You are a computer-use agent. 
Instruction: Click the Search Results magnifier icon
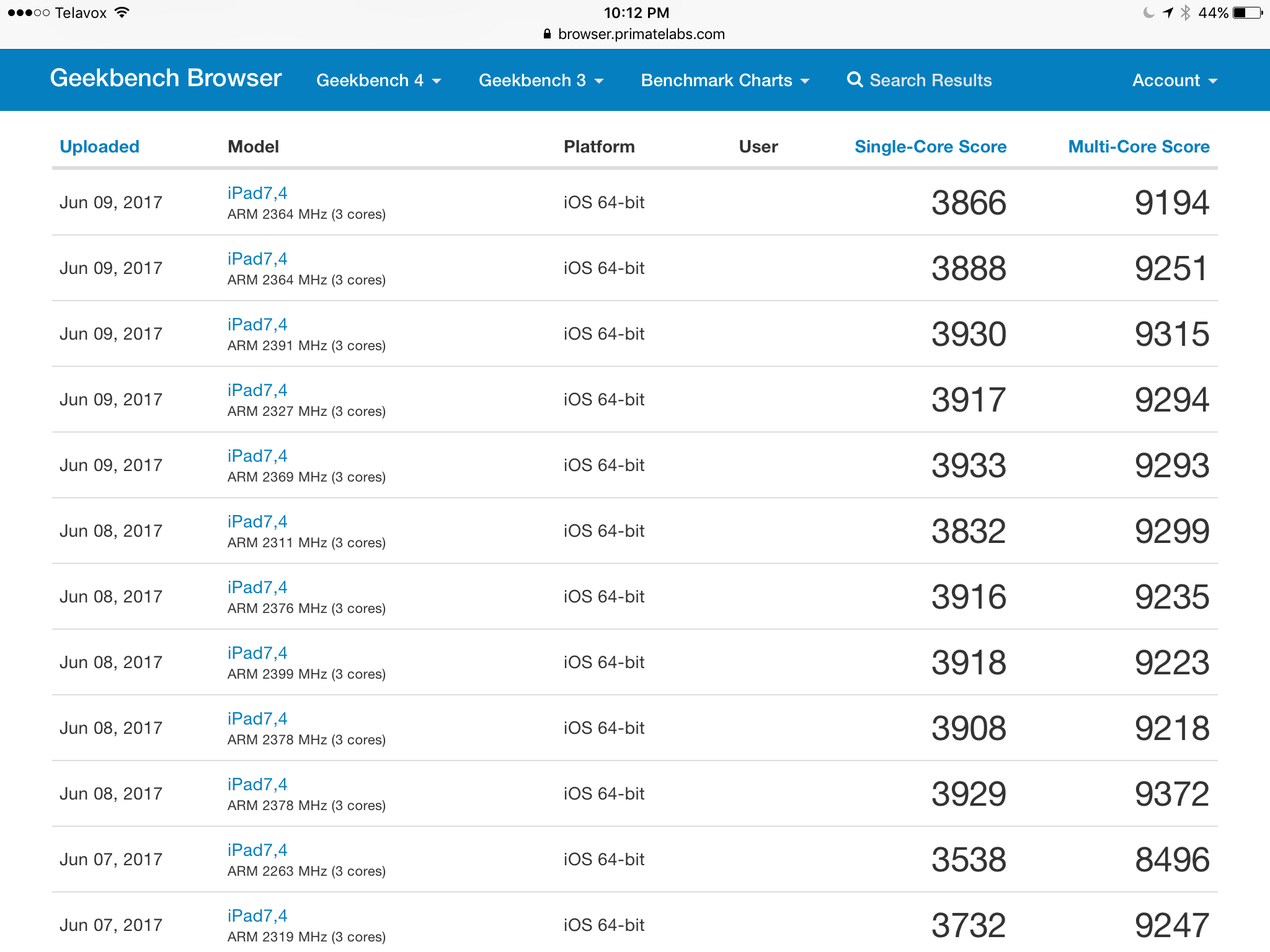tap(855, 80)
